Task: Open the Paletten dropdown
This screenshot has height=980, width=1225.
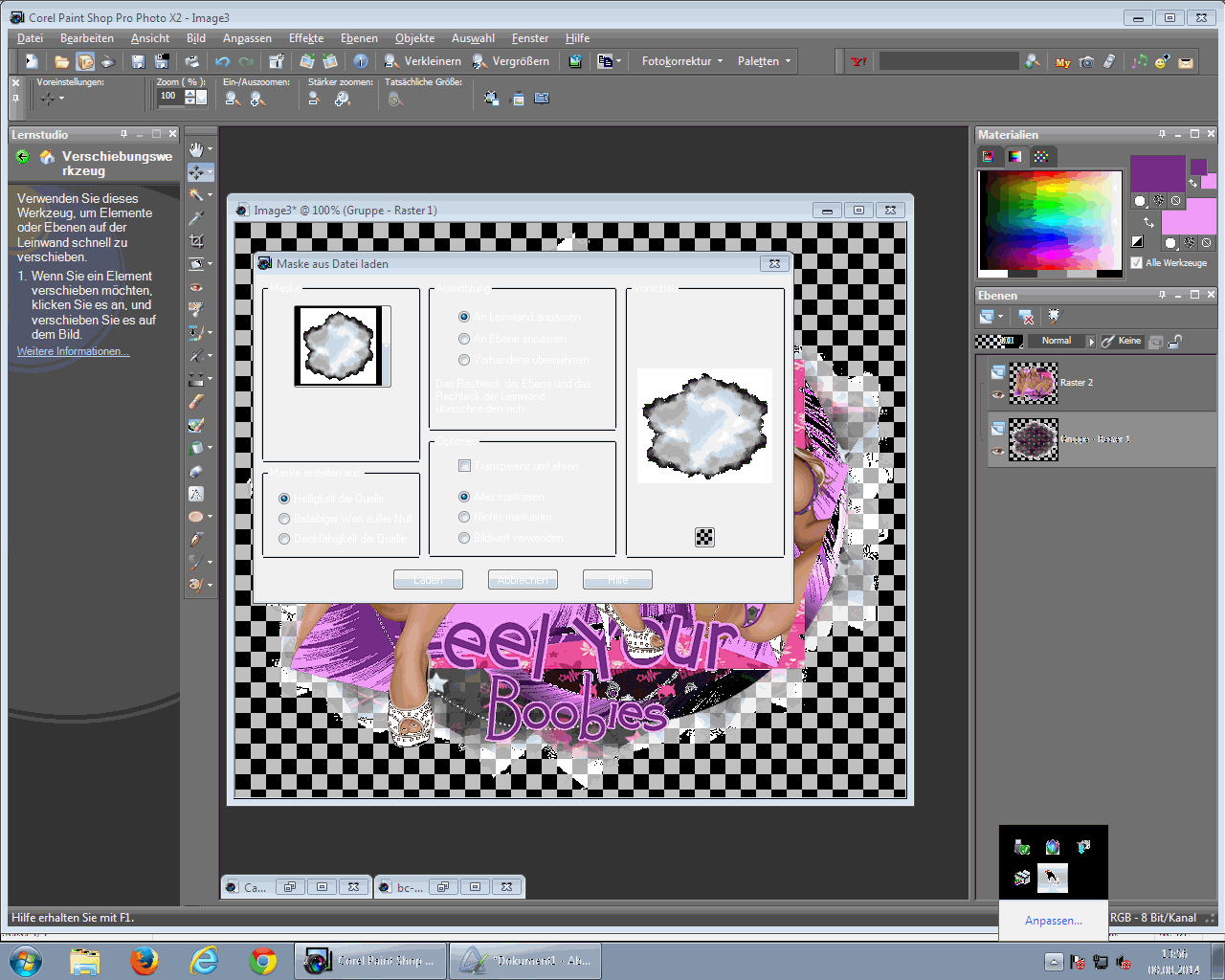Action: 764,61
